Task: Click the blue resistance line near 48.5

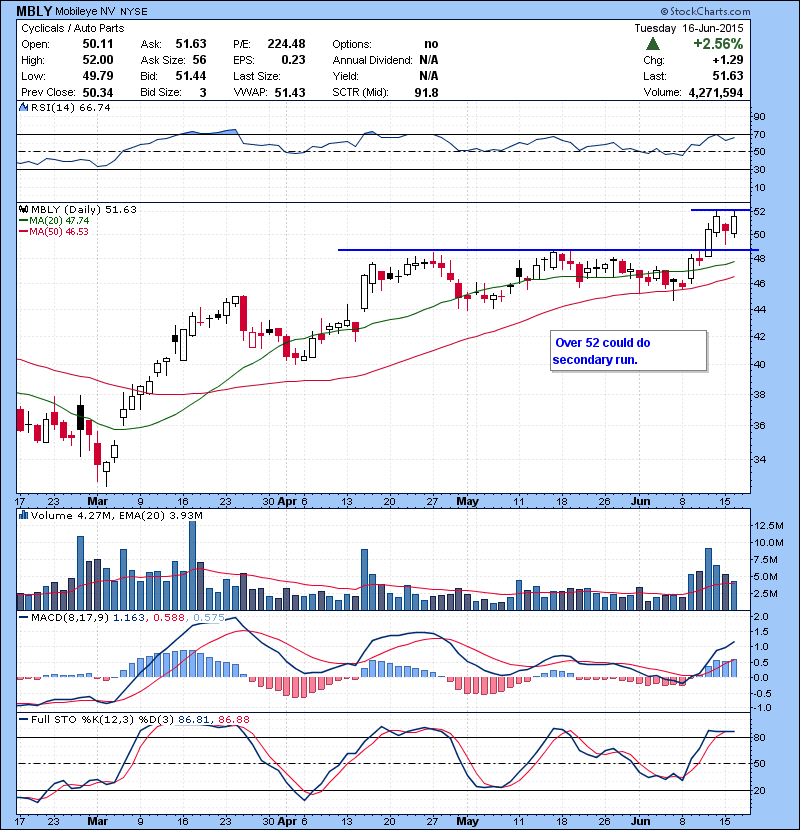Action: click(548, 250)
